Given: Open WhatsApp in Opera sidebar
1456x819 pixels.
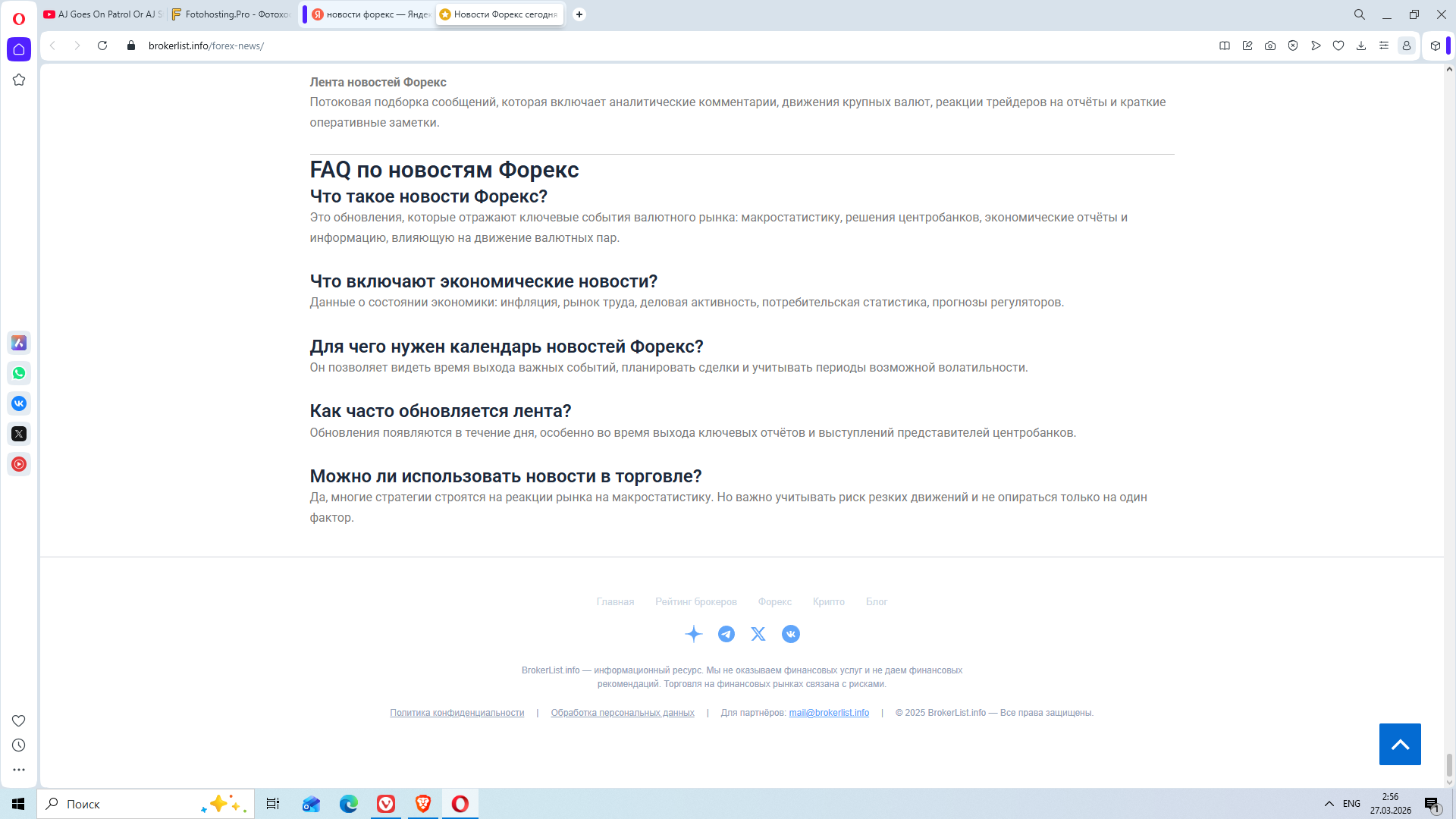Looking at the screenshot, I should pos(19,373).
